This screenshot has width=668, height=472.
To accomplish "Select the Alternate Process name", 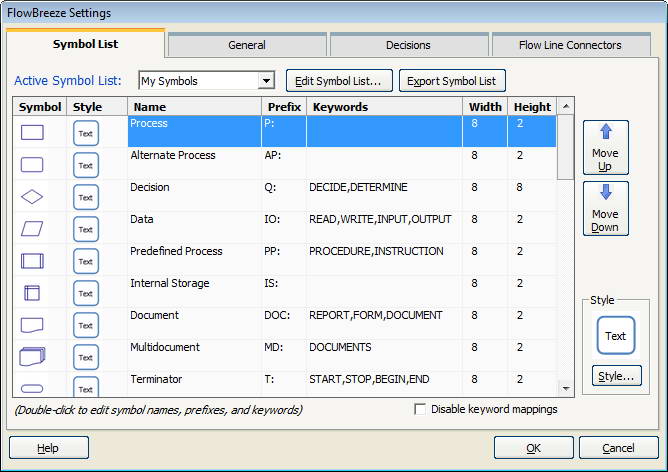I will [194, 163].
